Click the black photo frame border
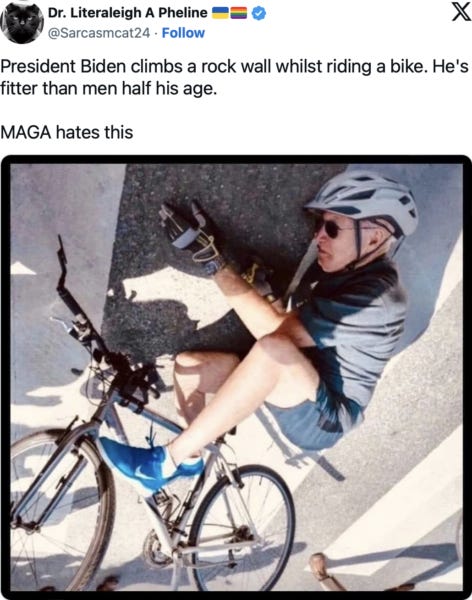Viewport: 472px width, 600px height. point(236,160)
